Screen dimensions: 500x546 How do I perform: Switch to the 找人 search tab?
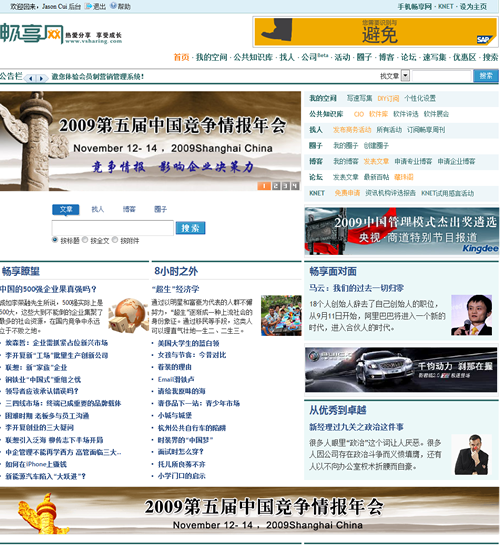point(97,209)
